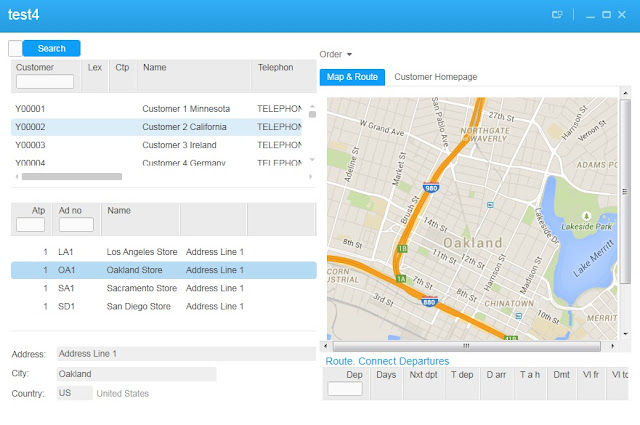This screenshot has width=640, height=425.
Task: Click the I-880 highway shield on map
Action: click(x=429, y=302)
